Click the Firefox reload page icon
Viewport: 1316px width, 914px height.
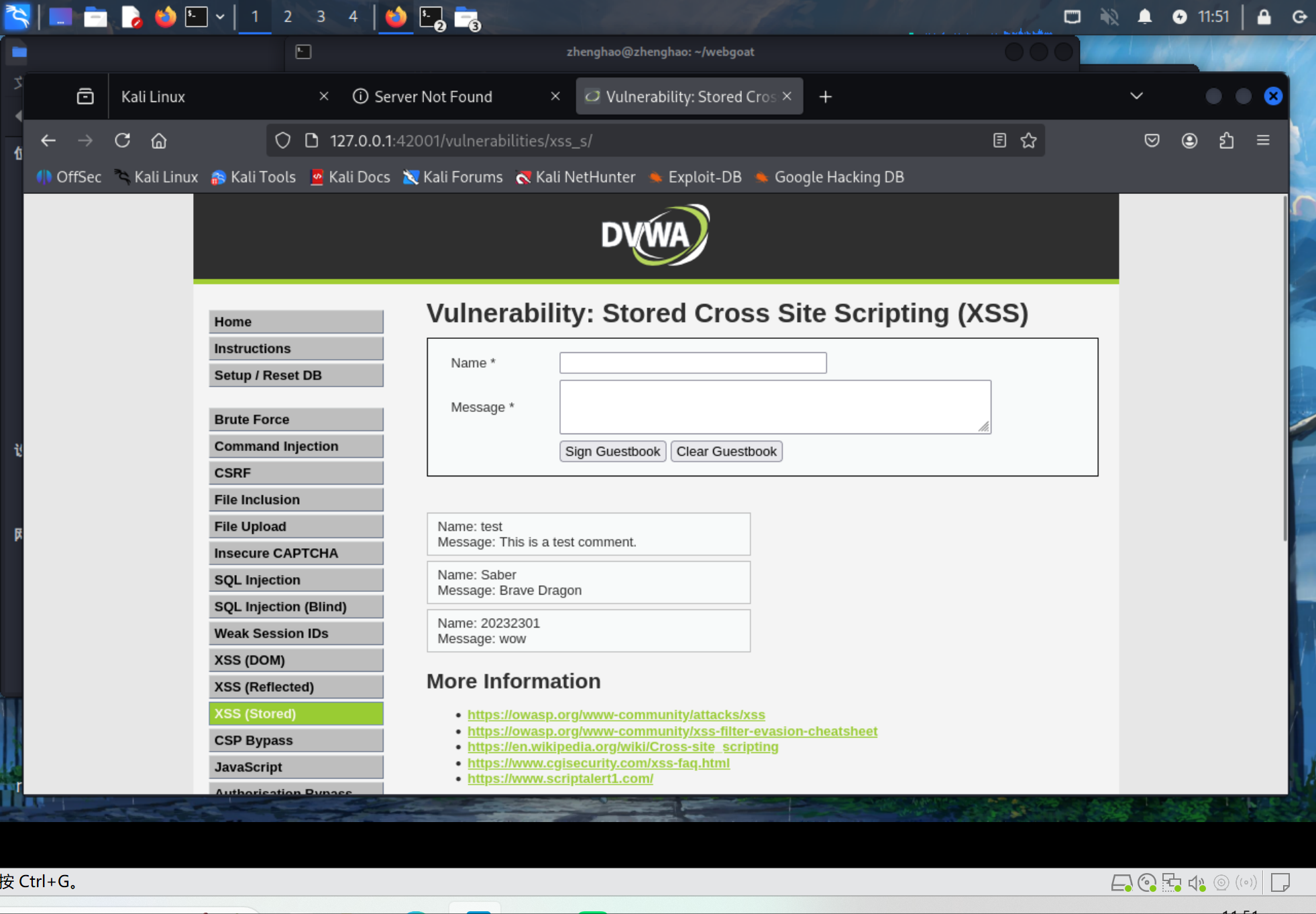122,140
